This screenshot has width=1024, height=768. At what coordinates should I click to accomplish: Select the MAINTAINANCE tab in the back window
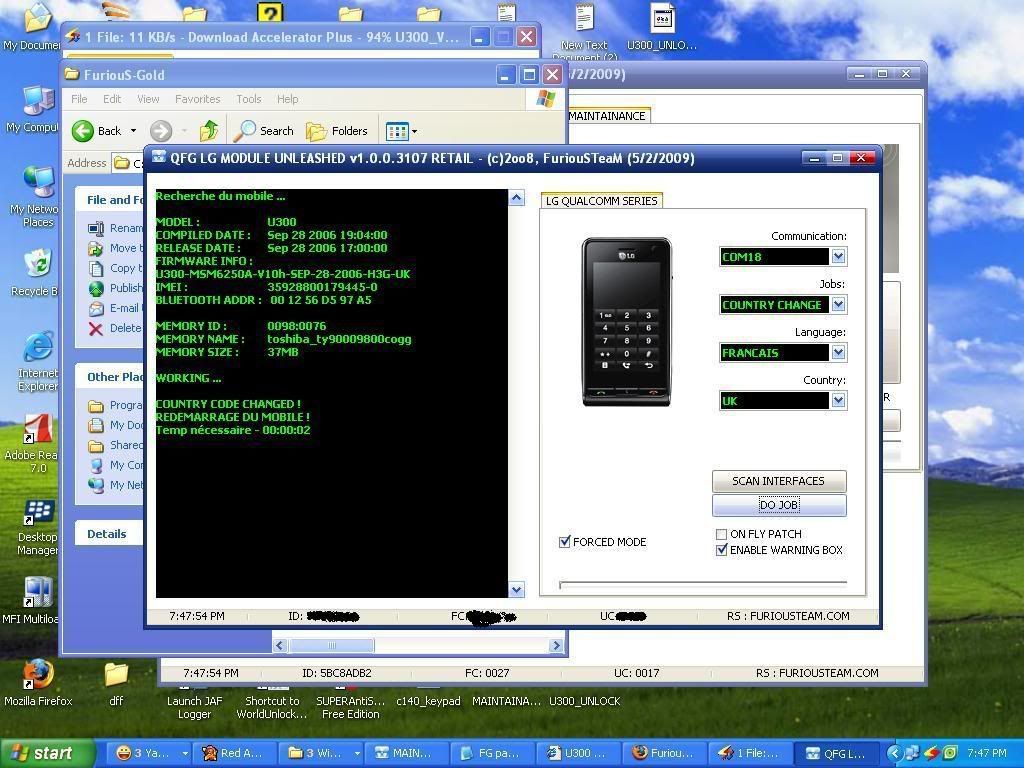pos(607,116)
